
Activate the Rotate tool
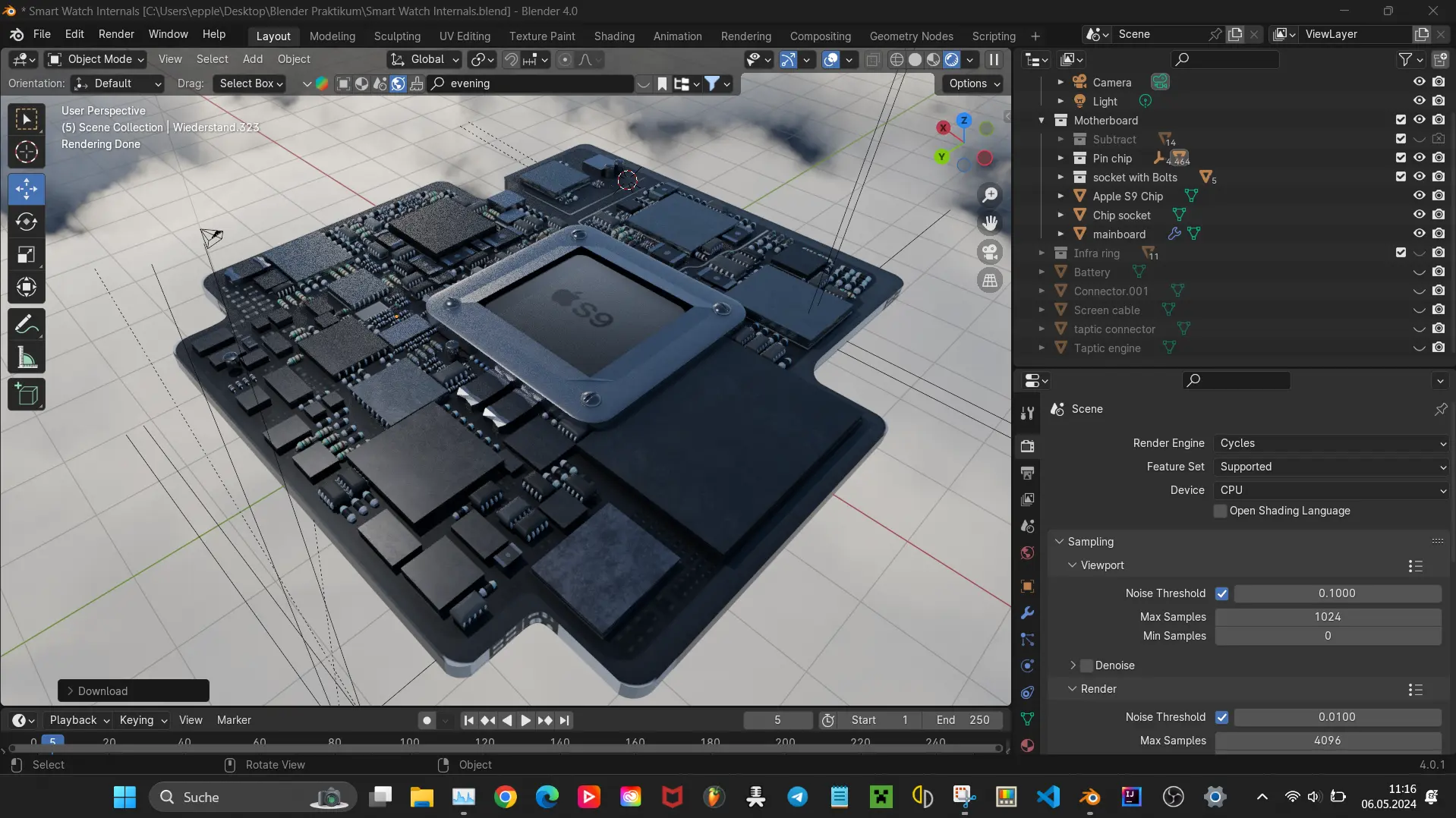click(27, 222)
